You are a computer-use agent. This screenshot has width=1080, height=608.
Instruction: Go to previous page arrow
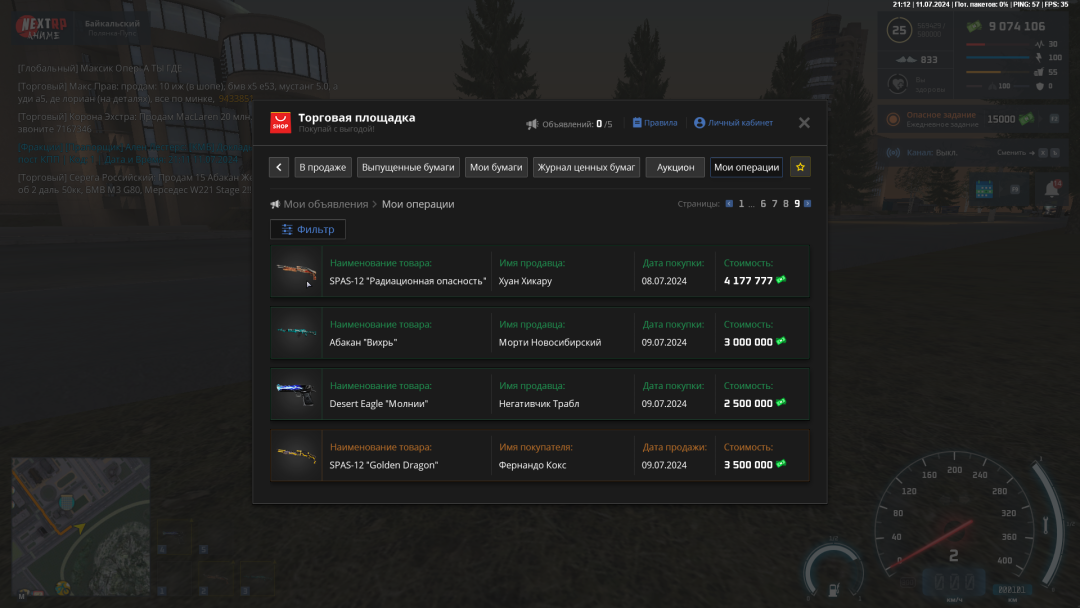click(729, 204)
